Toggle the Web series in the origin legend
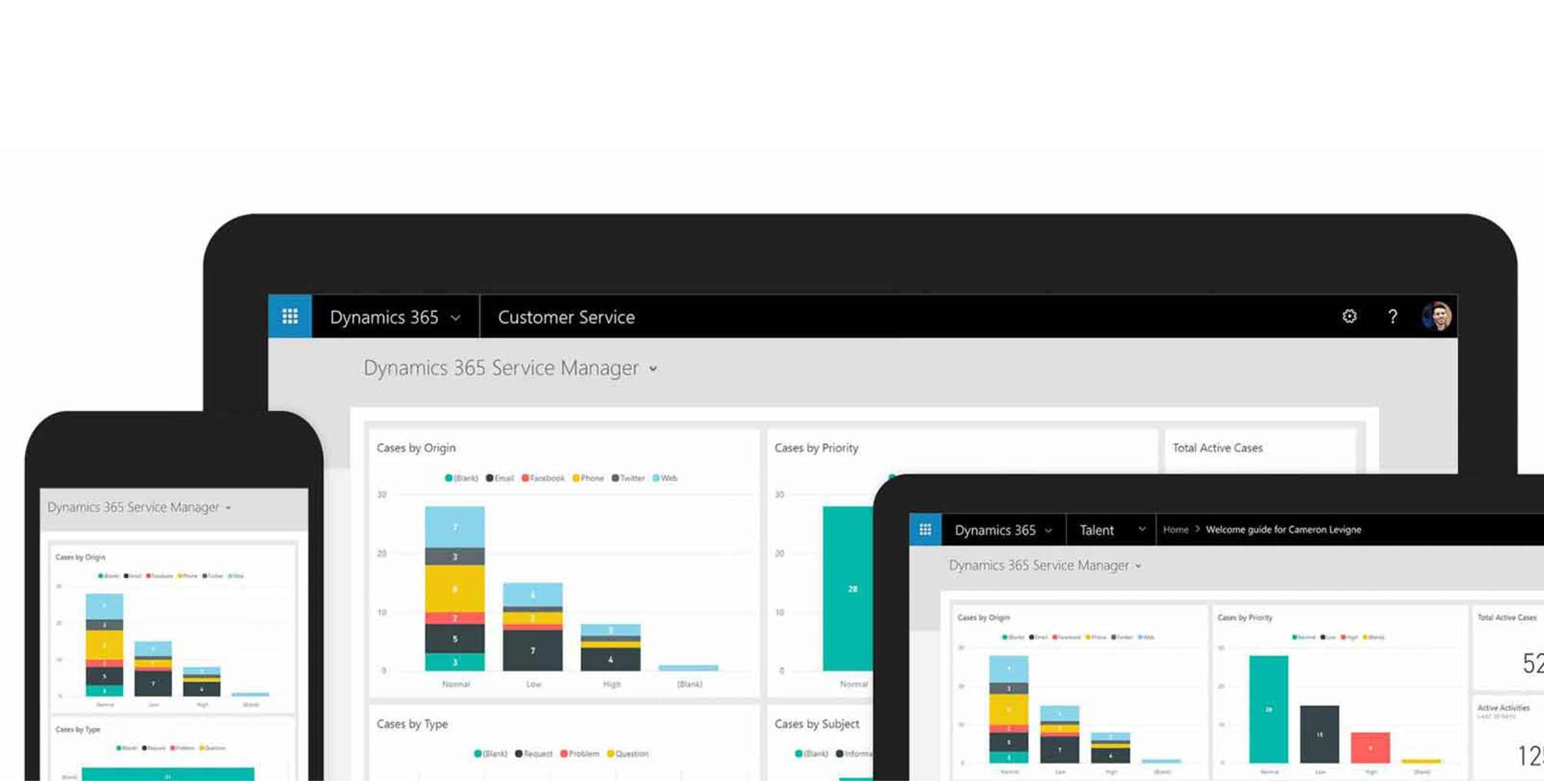1544x784 pixels. tap(666, 477)
